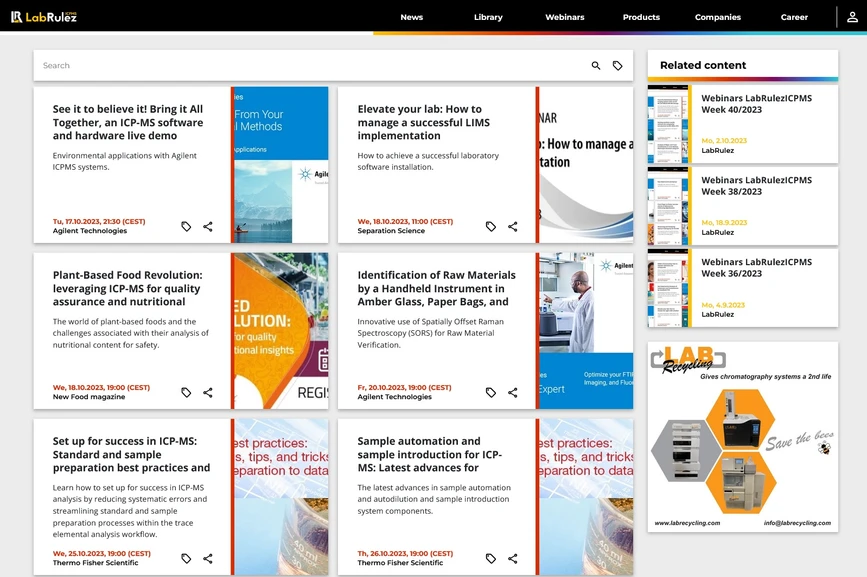
Task: Click 'Th, 26.10.2023, 19:00 (CEST)' date text
Action: [x=405, y=553]
